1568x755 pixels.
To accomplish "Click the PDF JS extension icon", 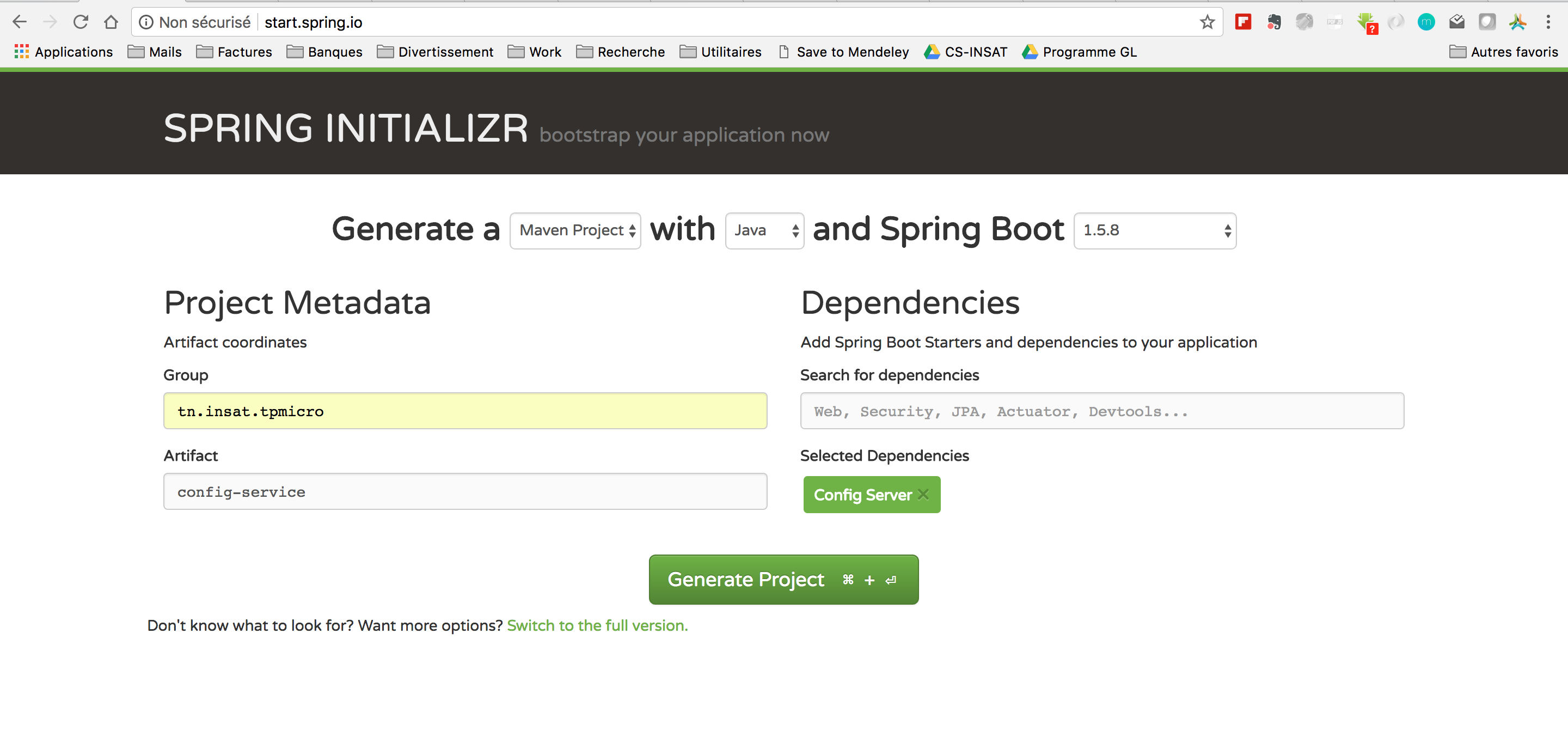I will [1334, 22].
